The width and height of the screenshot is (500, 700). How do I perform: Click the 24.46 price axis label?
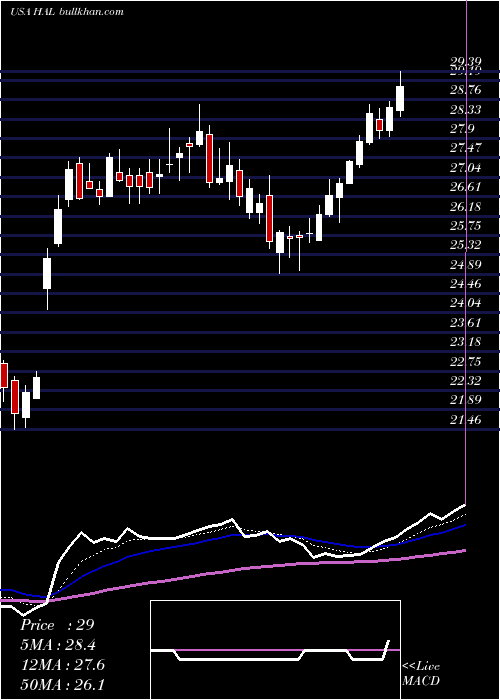click(x=465, y=284)
